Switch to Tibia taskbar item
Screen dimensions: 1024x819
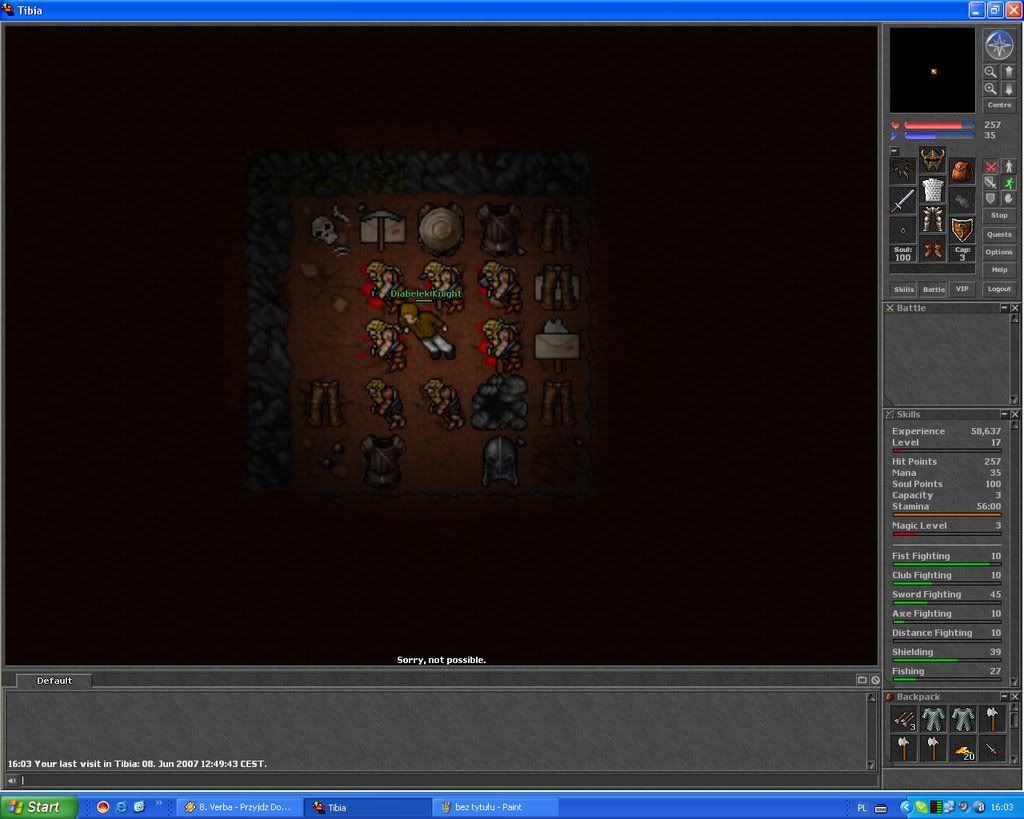(367, 807)
